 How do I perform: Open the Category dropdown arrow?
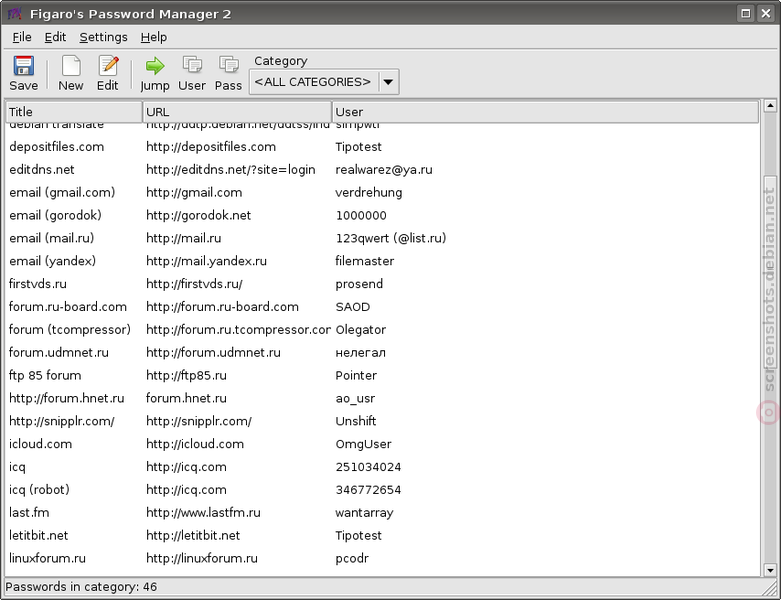coord(389,82)
